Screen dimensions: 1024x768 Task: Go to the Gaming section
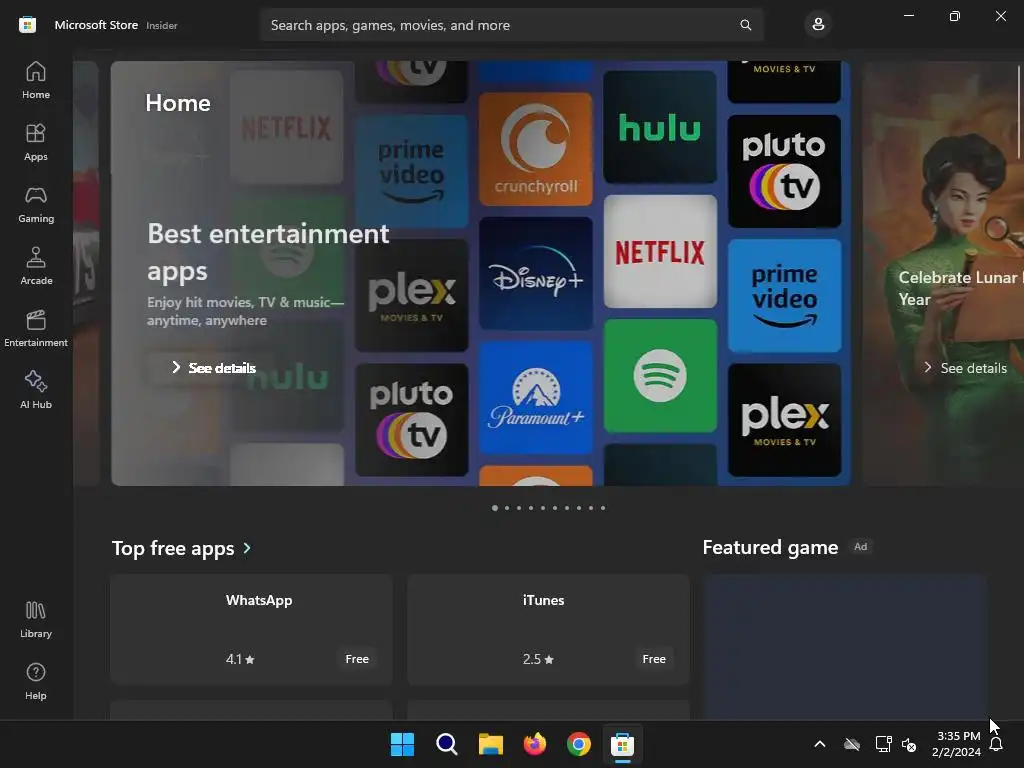coord(36,204)
